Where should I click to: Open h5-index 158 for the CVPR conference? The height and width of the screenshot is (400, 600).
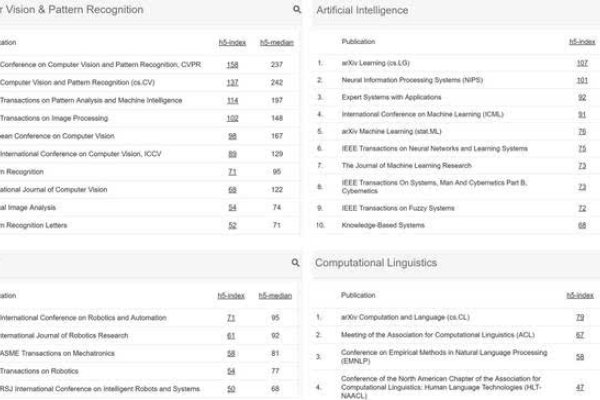[232, 63]
